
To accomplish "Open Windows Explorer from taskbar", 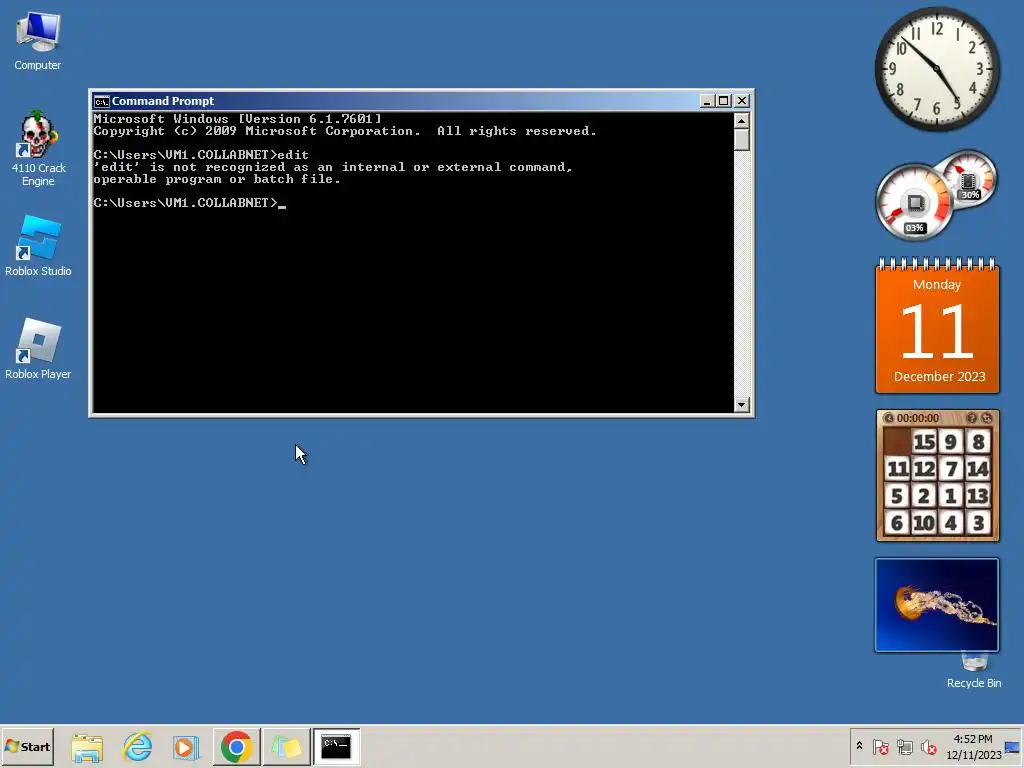I will pos(87,746).
